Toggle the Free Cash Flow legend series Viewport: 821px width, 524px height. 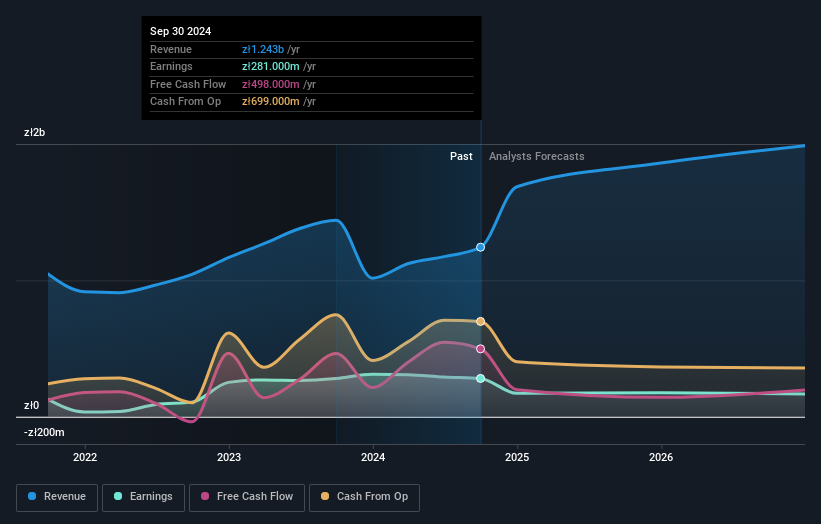(x=247, y=497)
